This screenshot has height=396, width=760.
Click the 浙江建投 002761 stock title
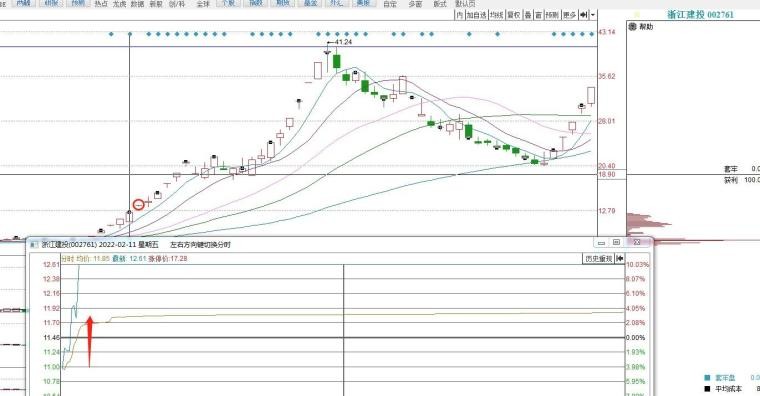[700, 15]
